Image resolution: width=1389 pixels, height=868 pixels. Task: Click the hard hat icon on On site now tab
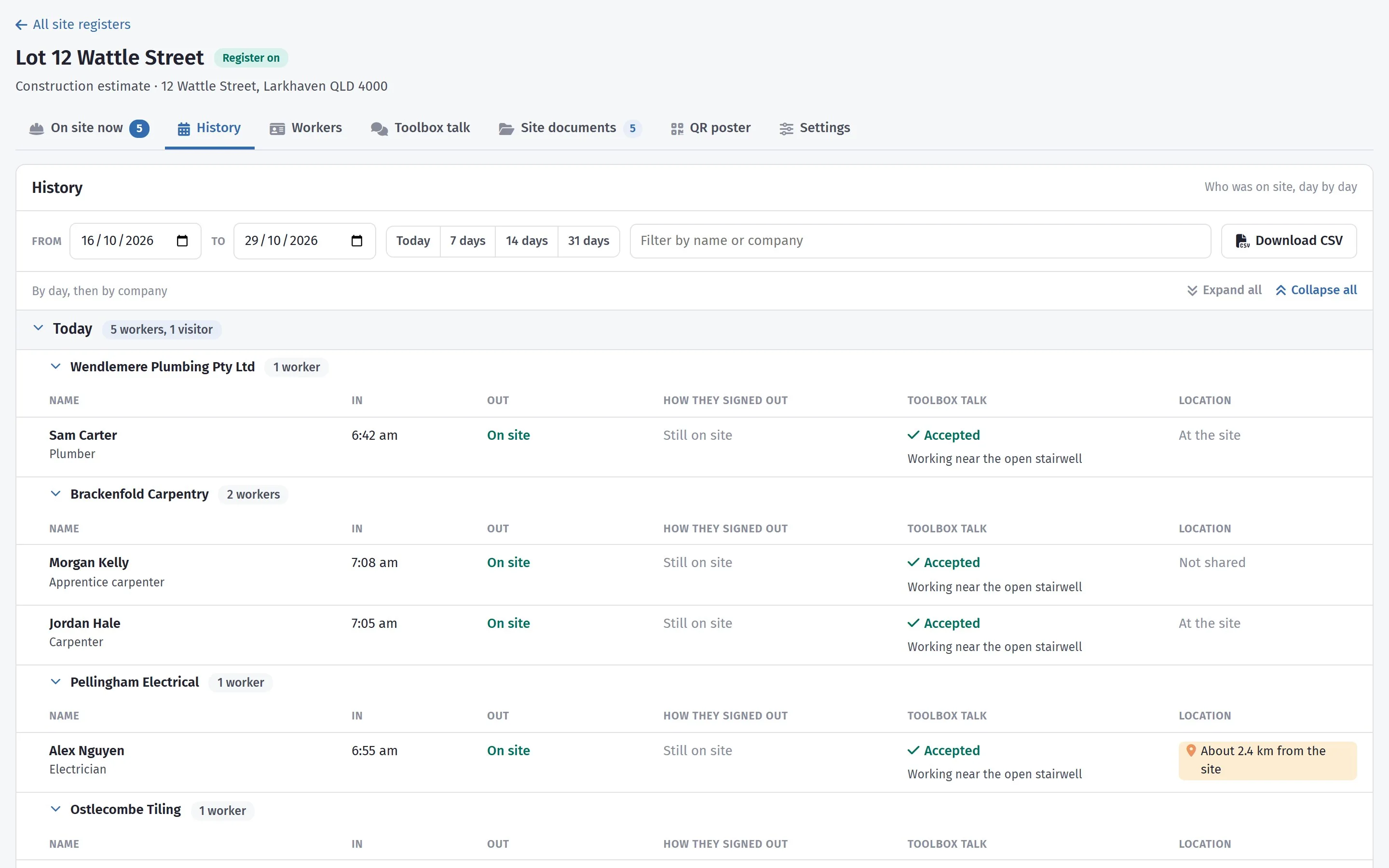(x=36, y=129)
